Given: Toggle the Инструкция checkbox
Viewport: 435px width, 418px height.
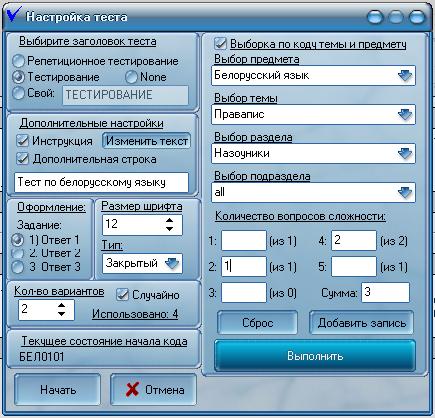Looking at the screenshot, I should (22, 140).
